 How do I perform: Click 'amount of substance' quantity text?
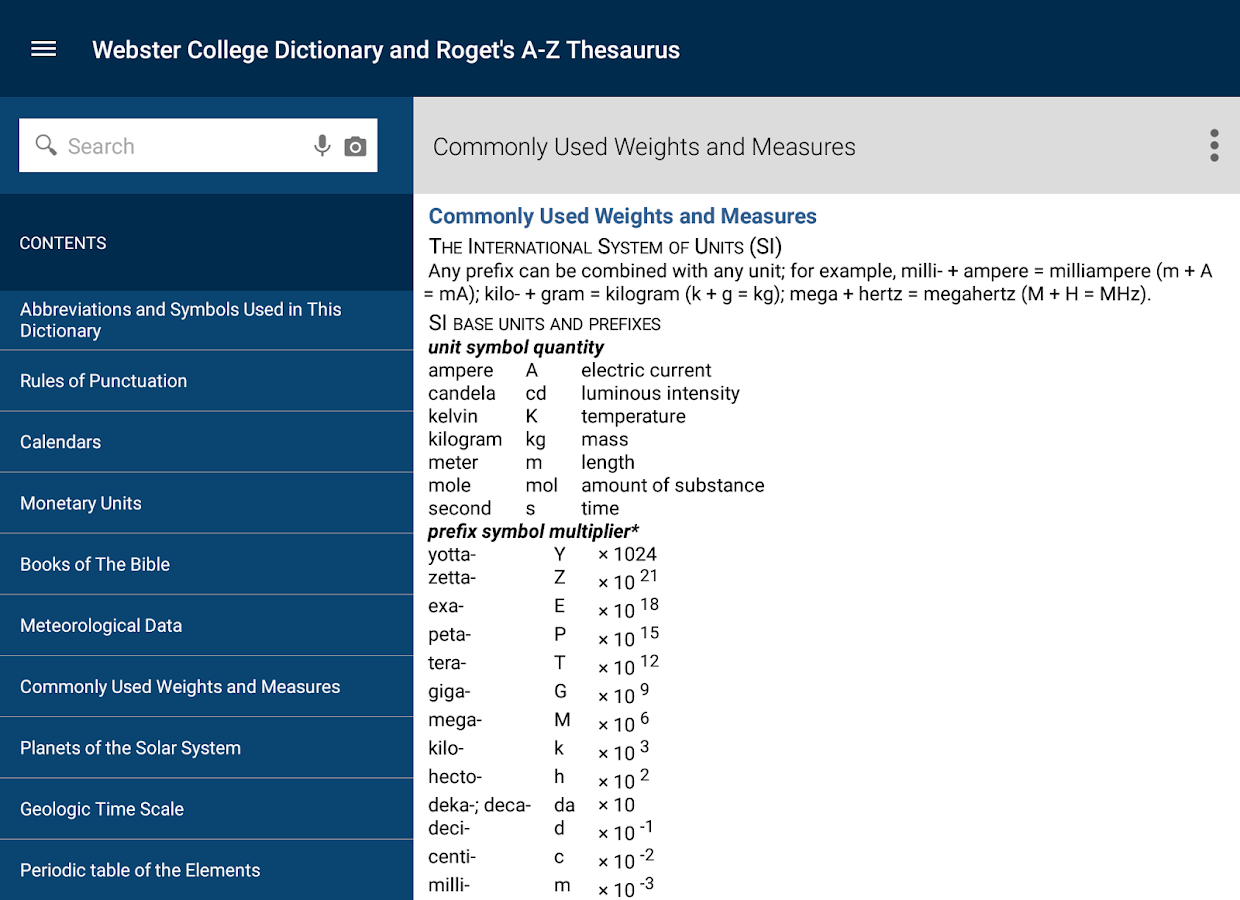(x=673, y=485)
